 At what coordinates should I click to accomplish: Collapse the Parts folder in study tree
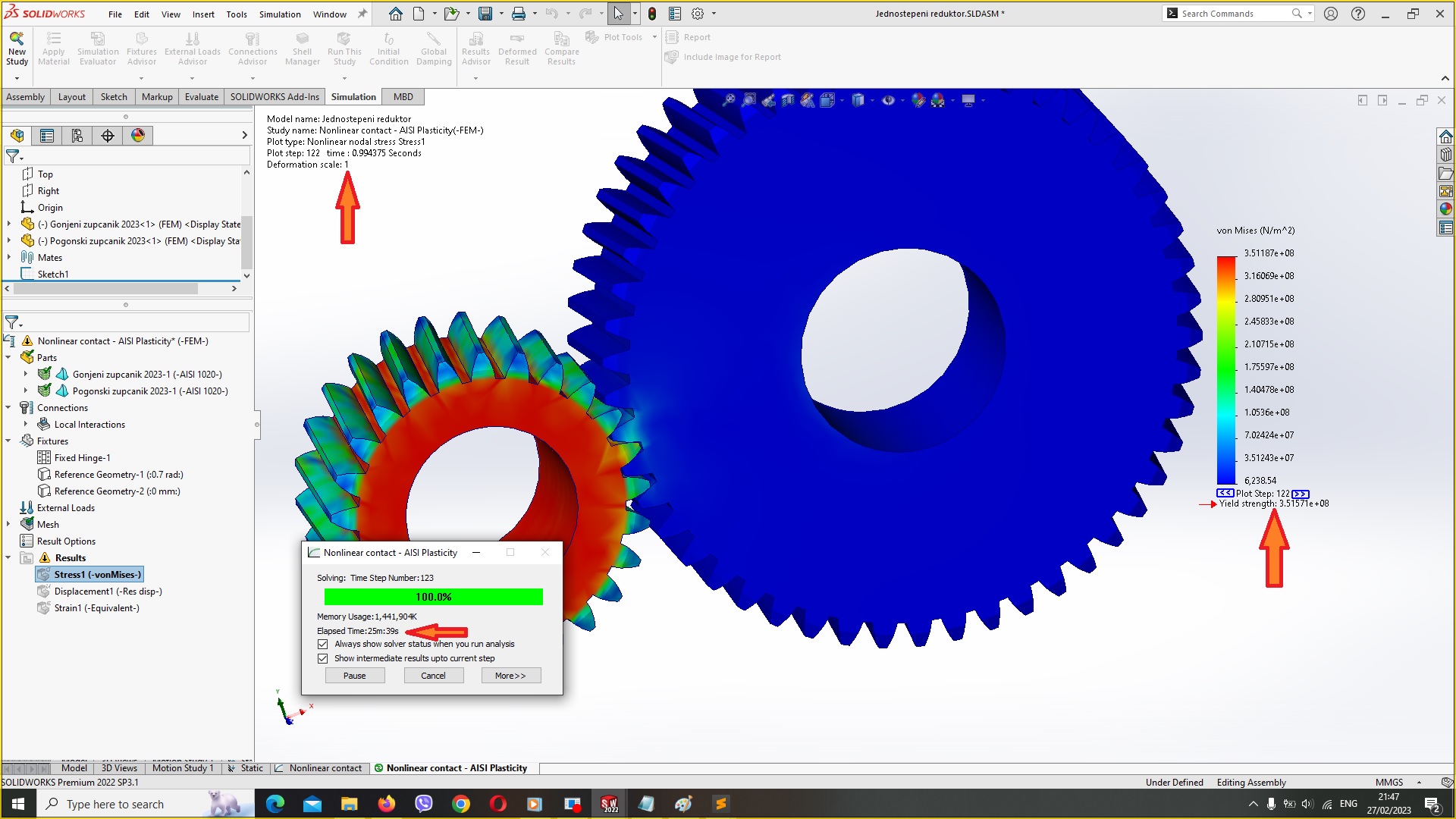tap(8, 357)
